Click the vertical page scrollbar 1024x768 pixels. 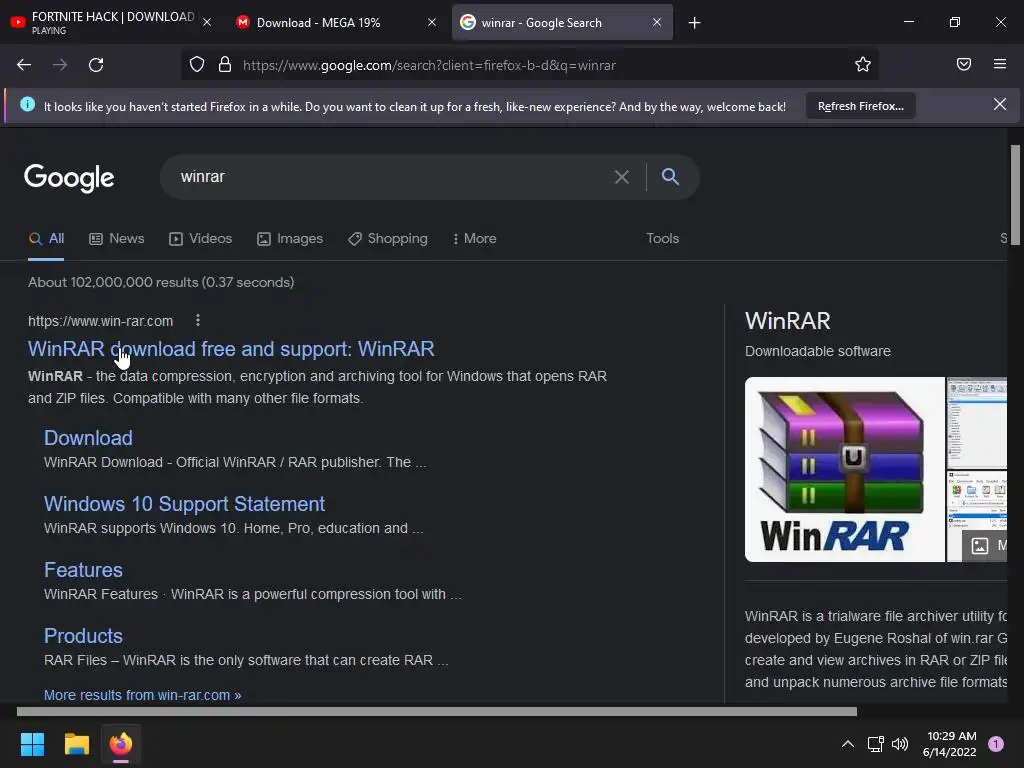(1015, 195)
